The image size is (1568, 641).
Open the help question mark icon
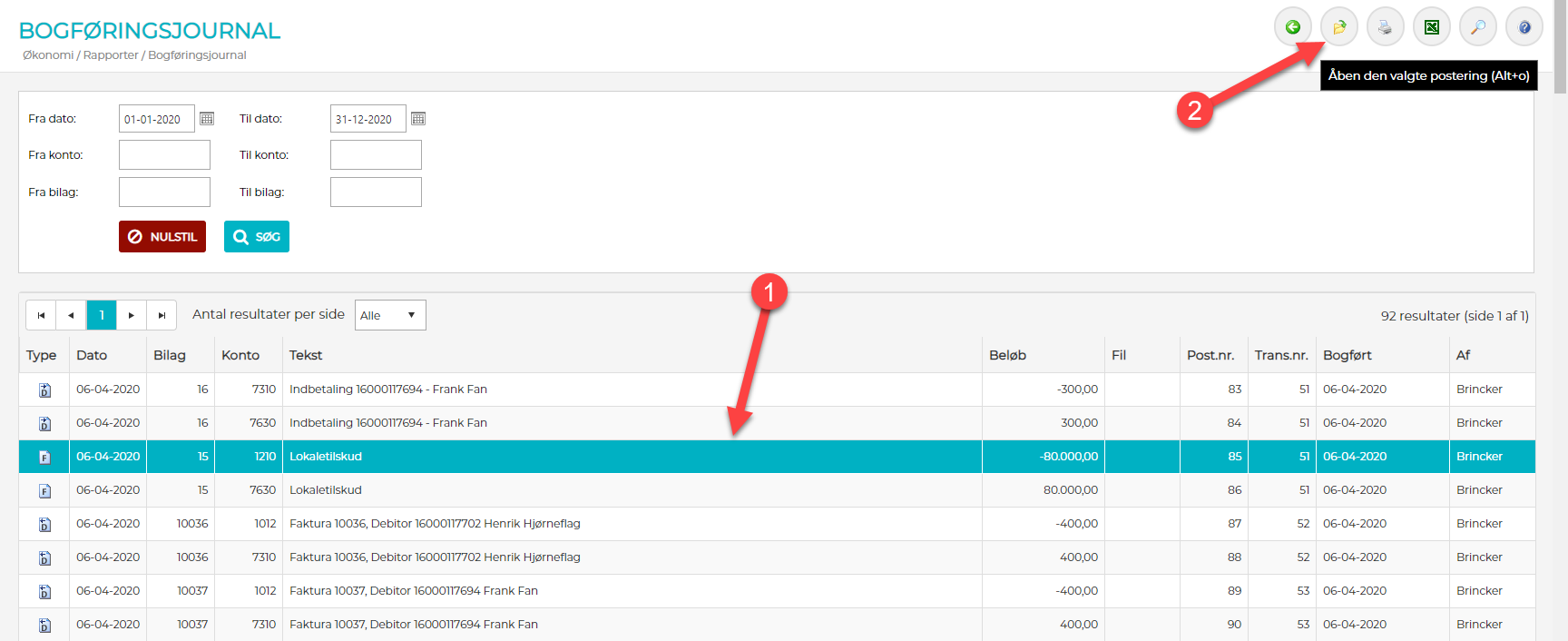tap(1524, 27)
